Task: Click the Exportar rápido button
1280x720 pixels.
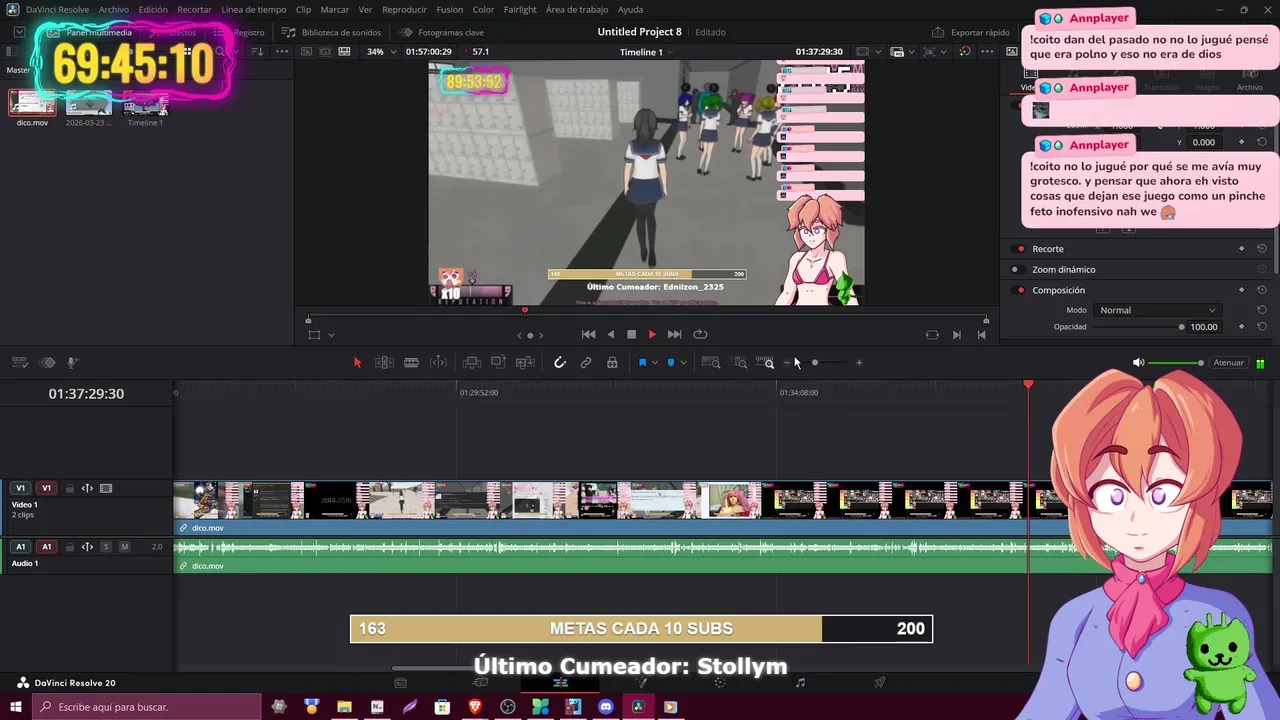Action: [971, 32]
